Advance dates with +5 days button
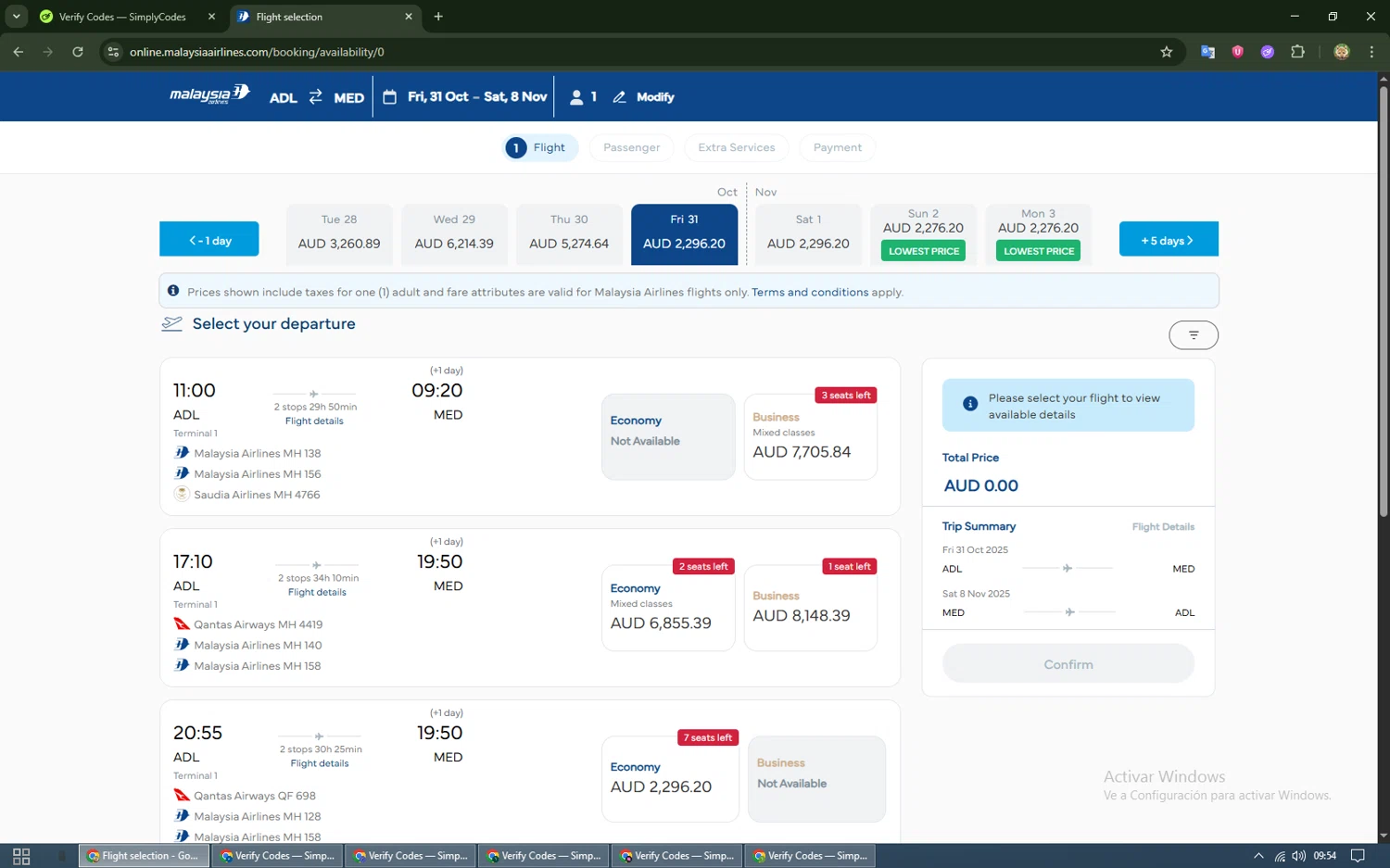This screenshot has width=1390, height=868. 1169,240
